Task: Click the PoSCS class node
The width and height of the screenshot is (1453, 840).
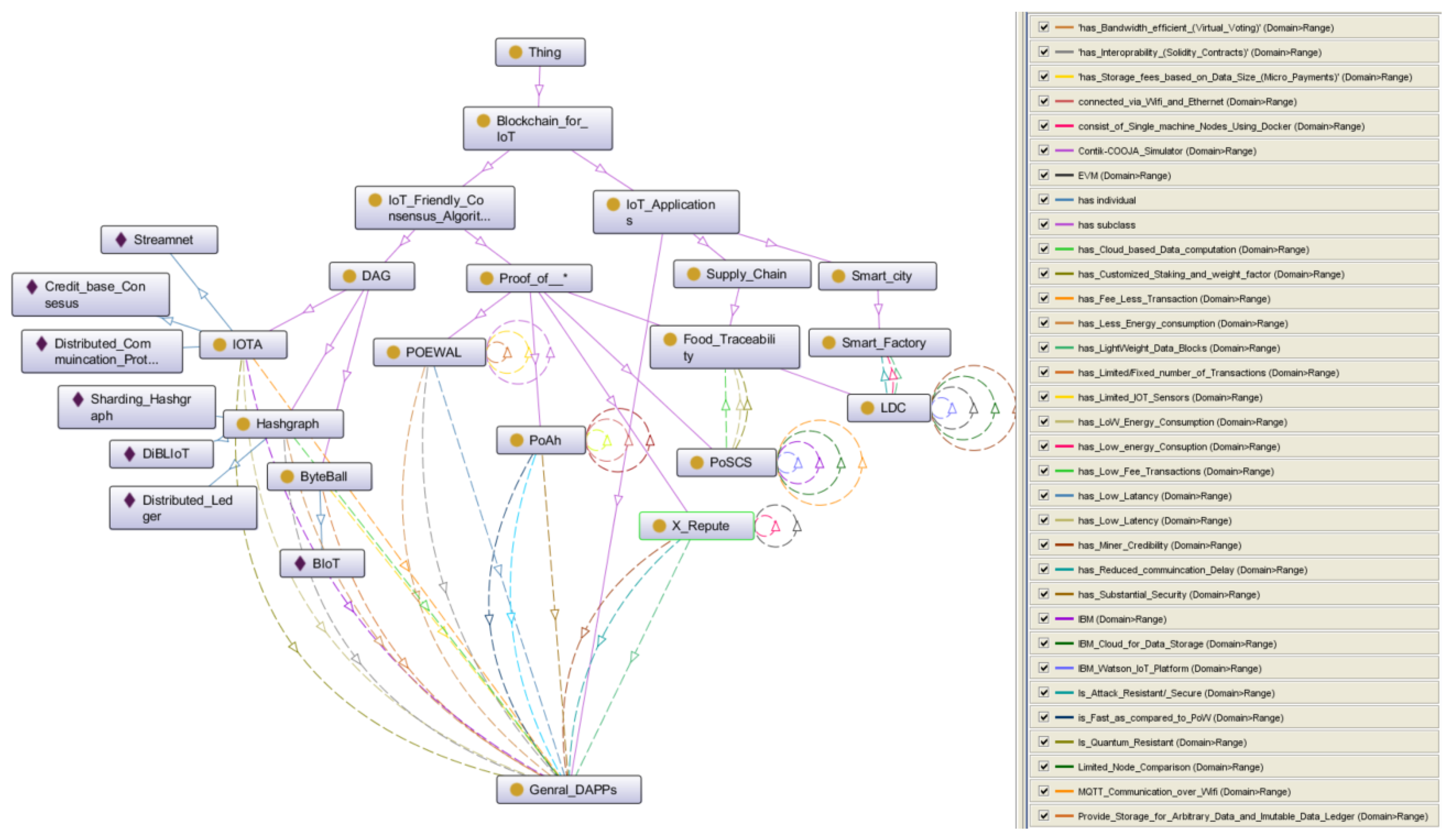Action: [726, 463]
